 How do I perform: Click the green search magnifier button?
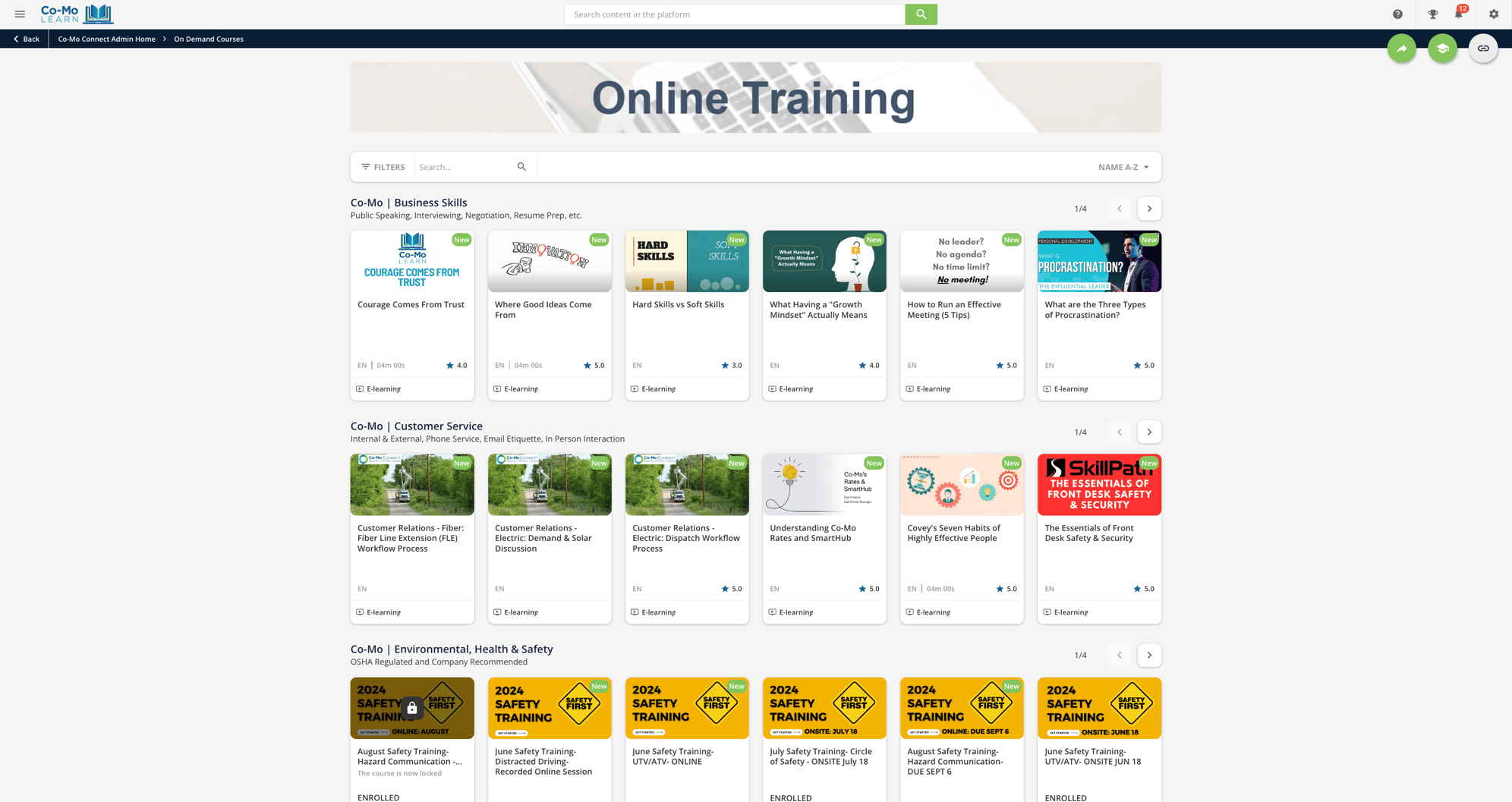921,14
